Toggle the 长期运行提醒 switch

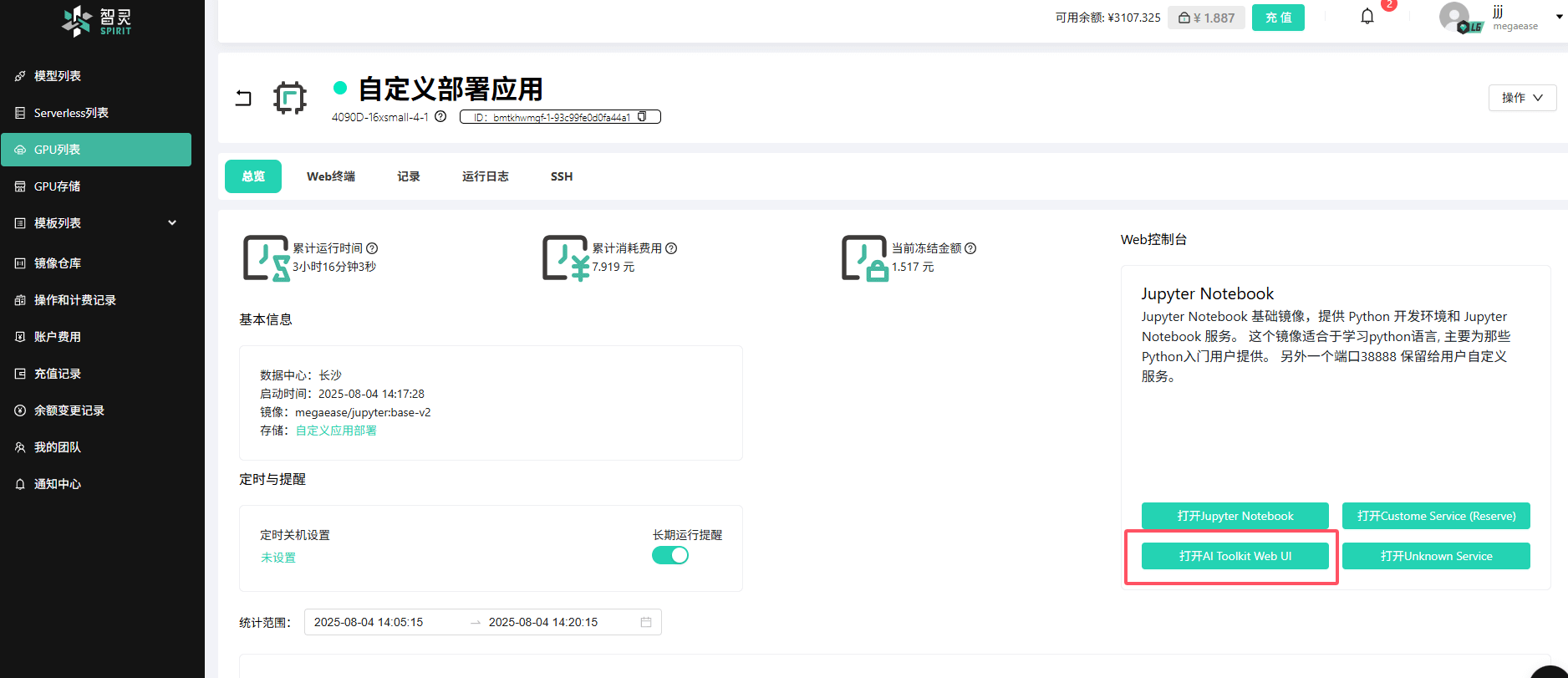(670, 555)
